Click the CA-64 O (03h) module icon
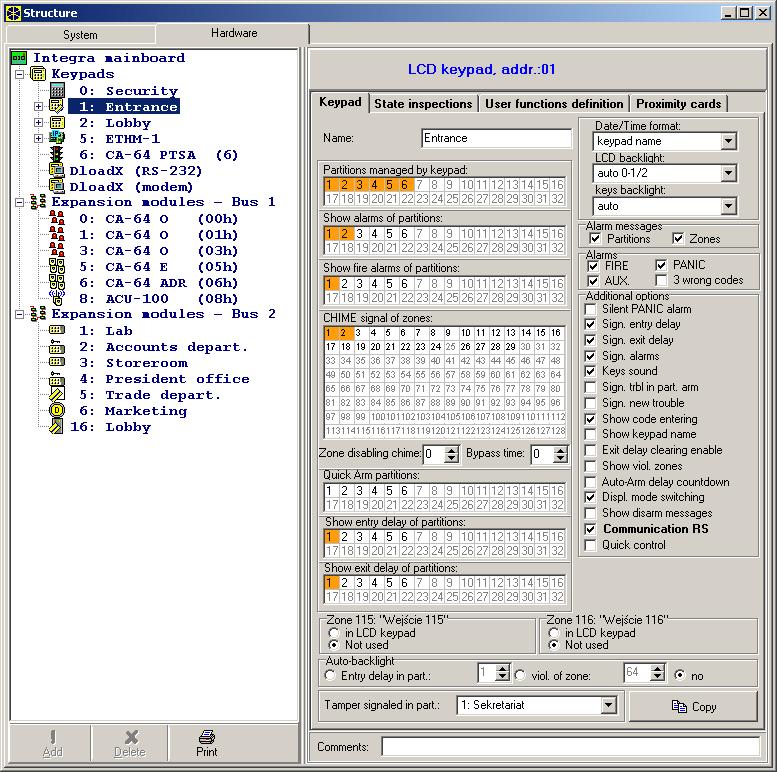The height and width of the screenshot is (772, 777). [x=57, y=250]
